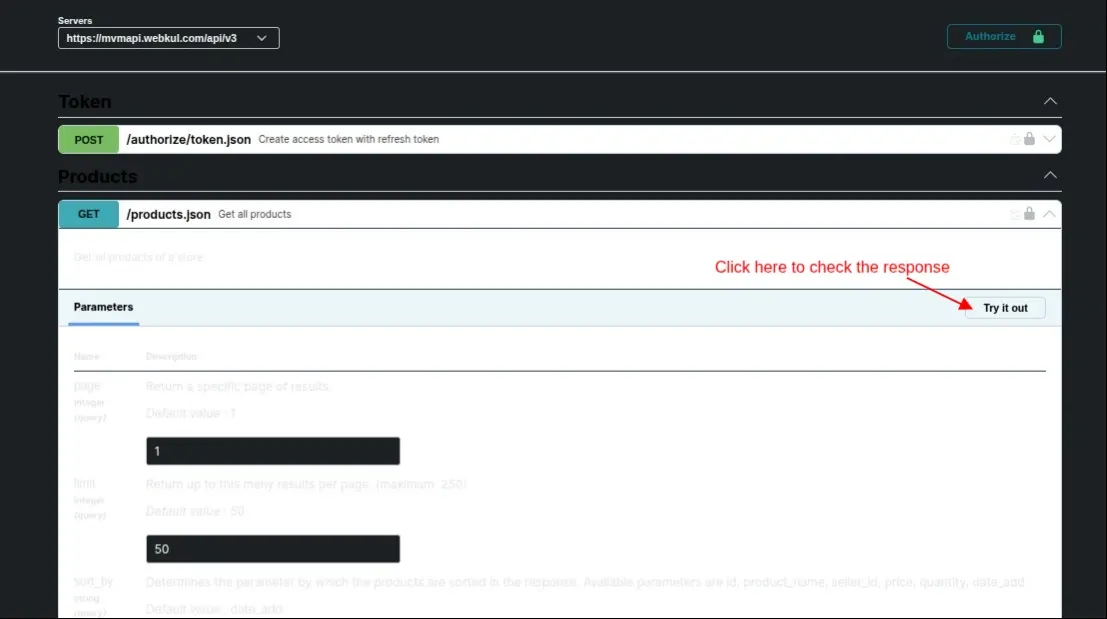Click the green POST method badge
The image size is (1107, 619).
pos(88,140)
